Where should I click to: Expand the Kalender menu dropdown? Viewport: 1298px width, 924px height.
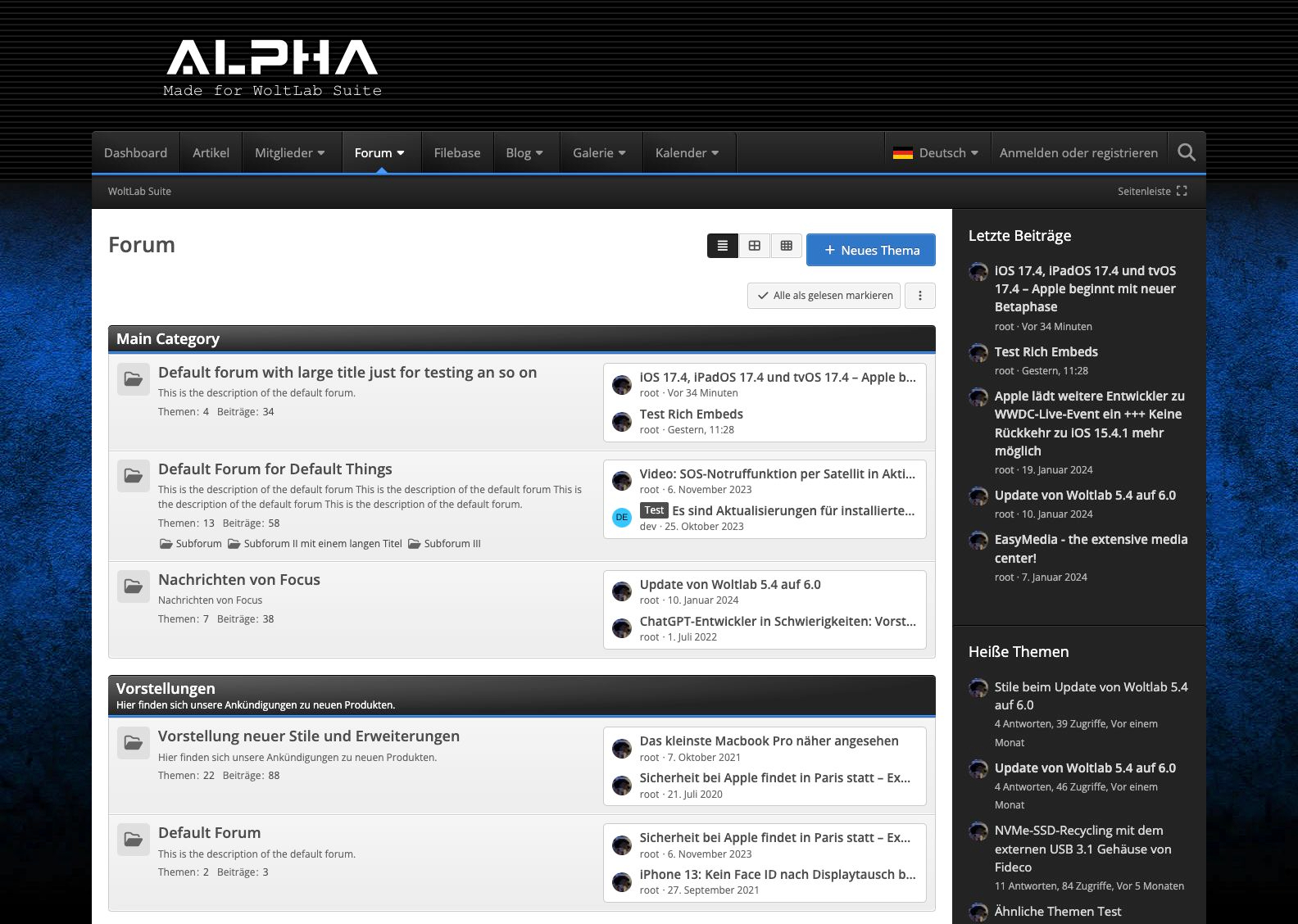[x=687, y=153]
